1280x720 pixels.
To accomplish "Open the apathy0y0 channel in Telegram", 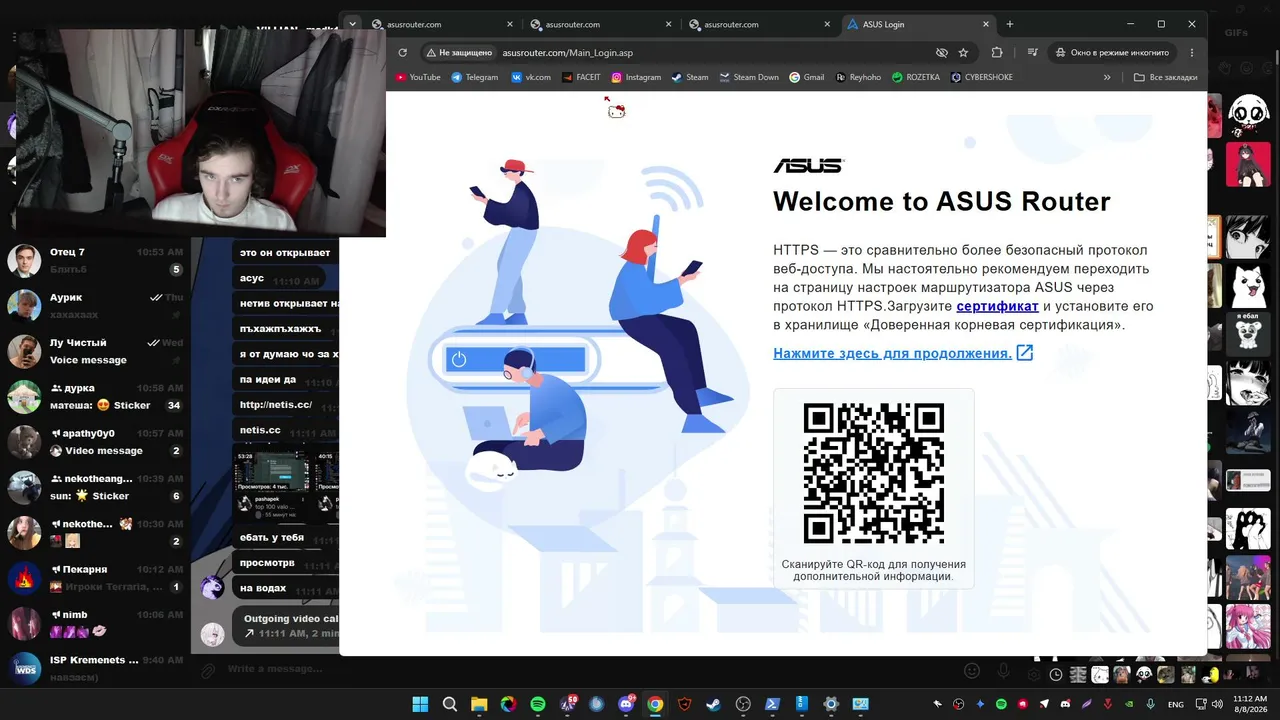I will (x=96, y=442).
